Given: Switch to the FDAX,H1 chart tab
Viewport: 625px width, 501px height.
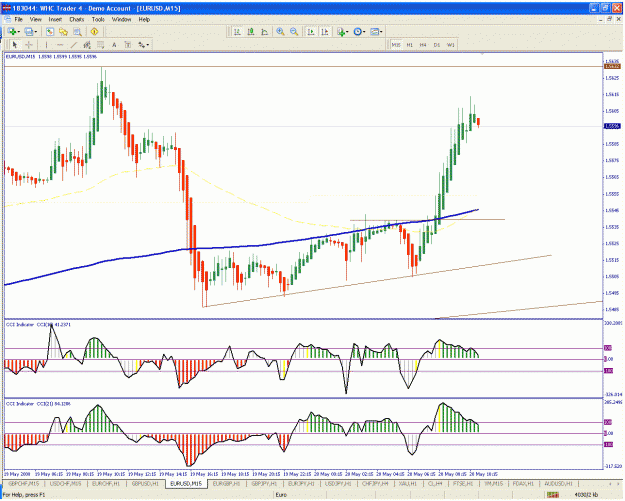Looking at the screenshot, I should click(x=523, y=483).
